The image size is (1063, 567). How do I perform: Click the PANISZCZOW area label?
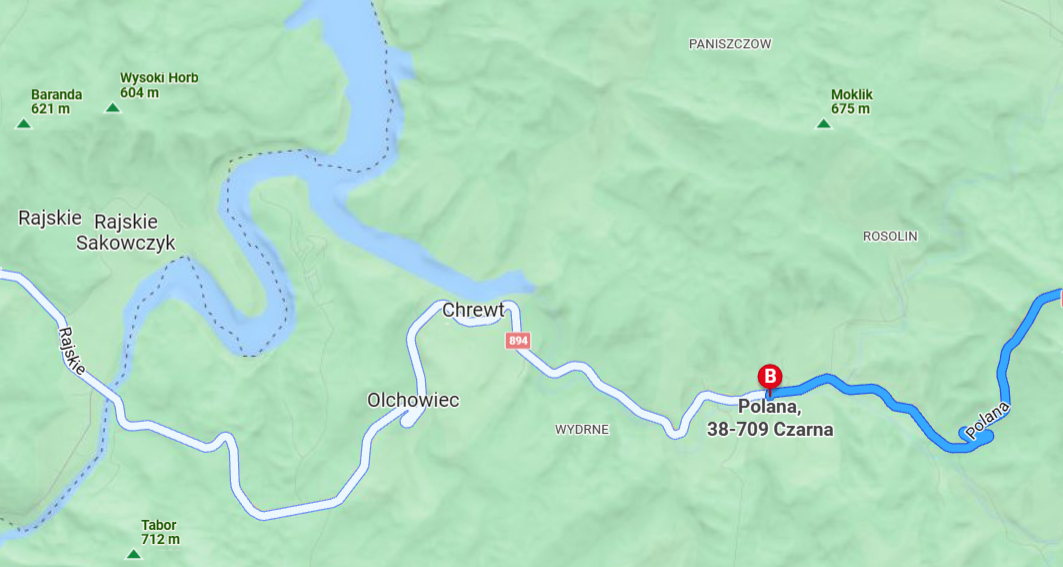tap(730, 44)
